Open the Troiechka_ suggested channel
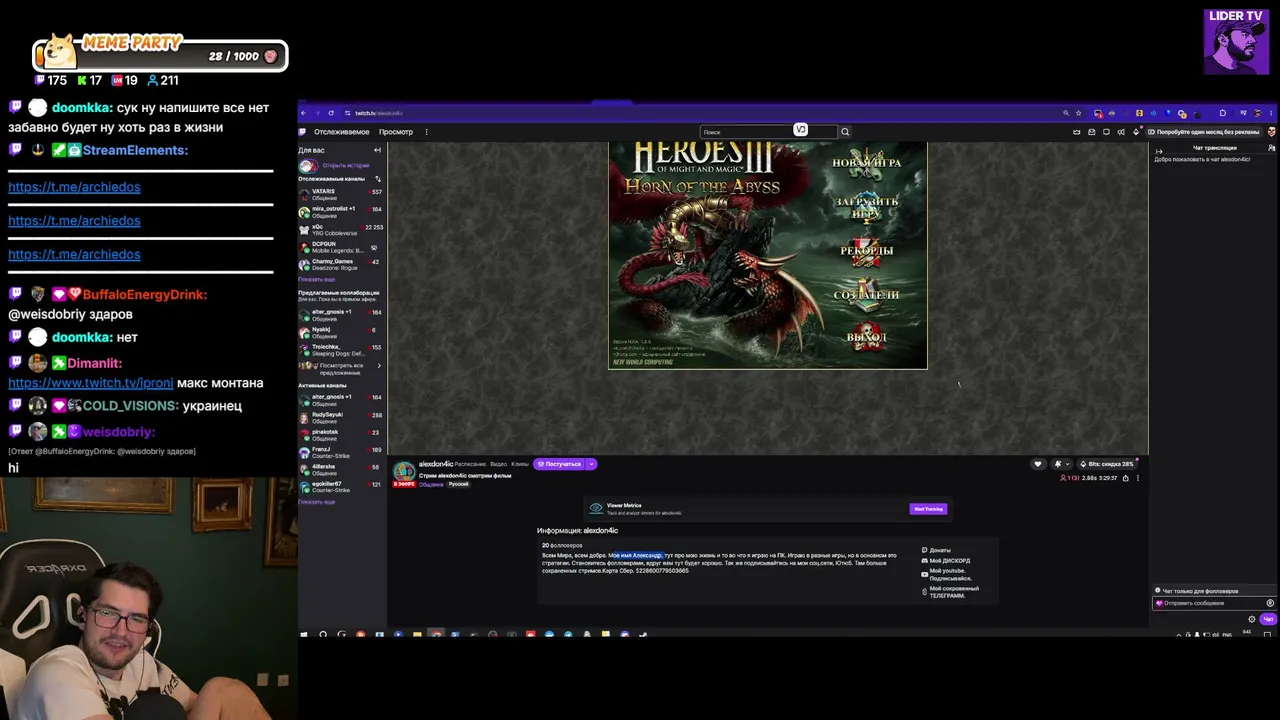 (x=340, y=349)
